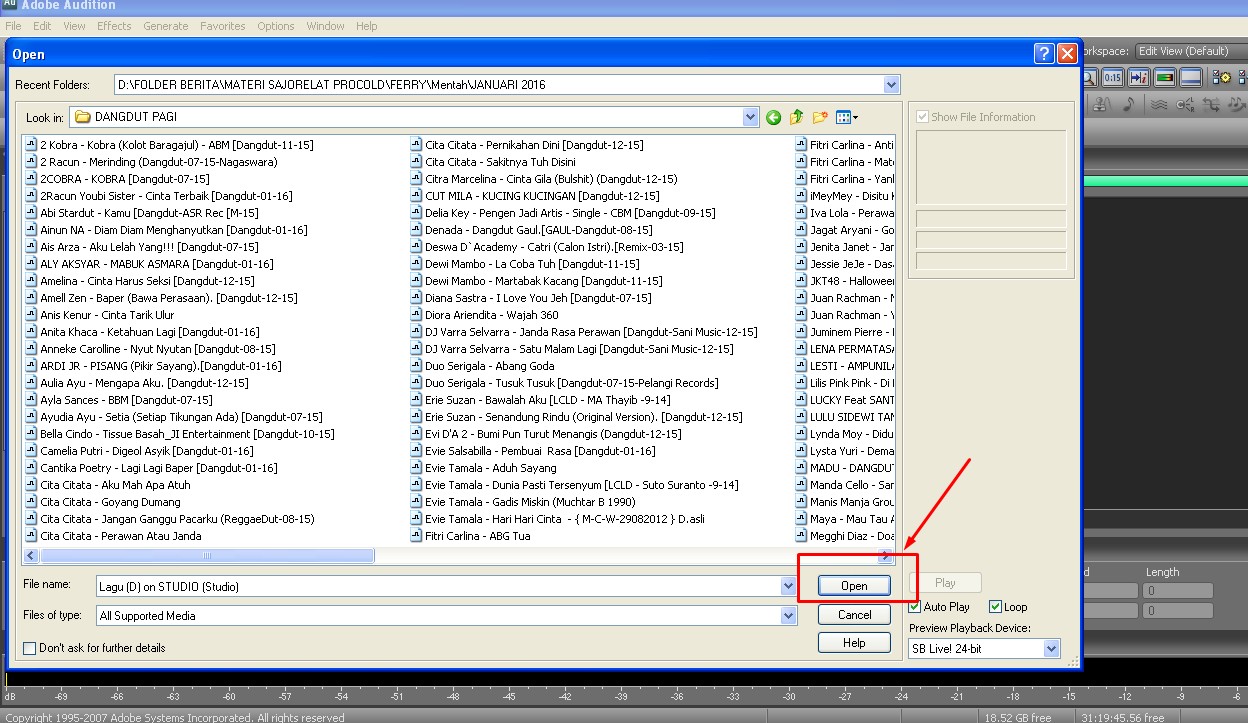Select file Anis Kenur - Cinta Tarik Ulur
1248x723 pixels.
(x=99, y=315)
